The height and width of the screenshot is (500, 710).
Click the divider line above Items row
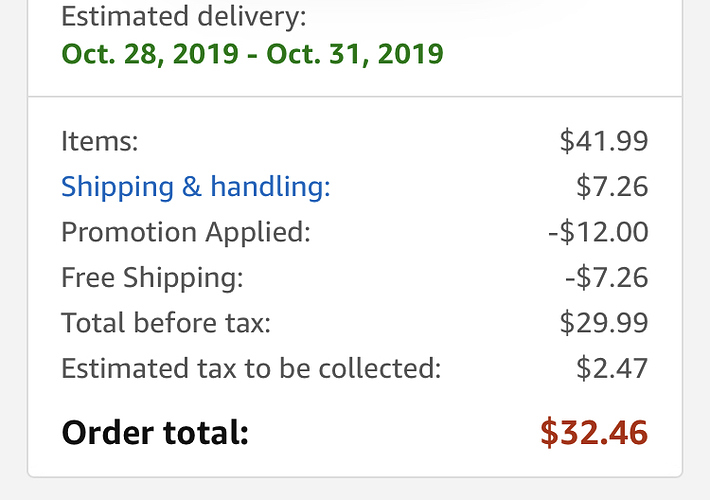tap(355, 97)
